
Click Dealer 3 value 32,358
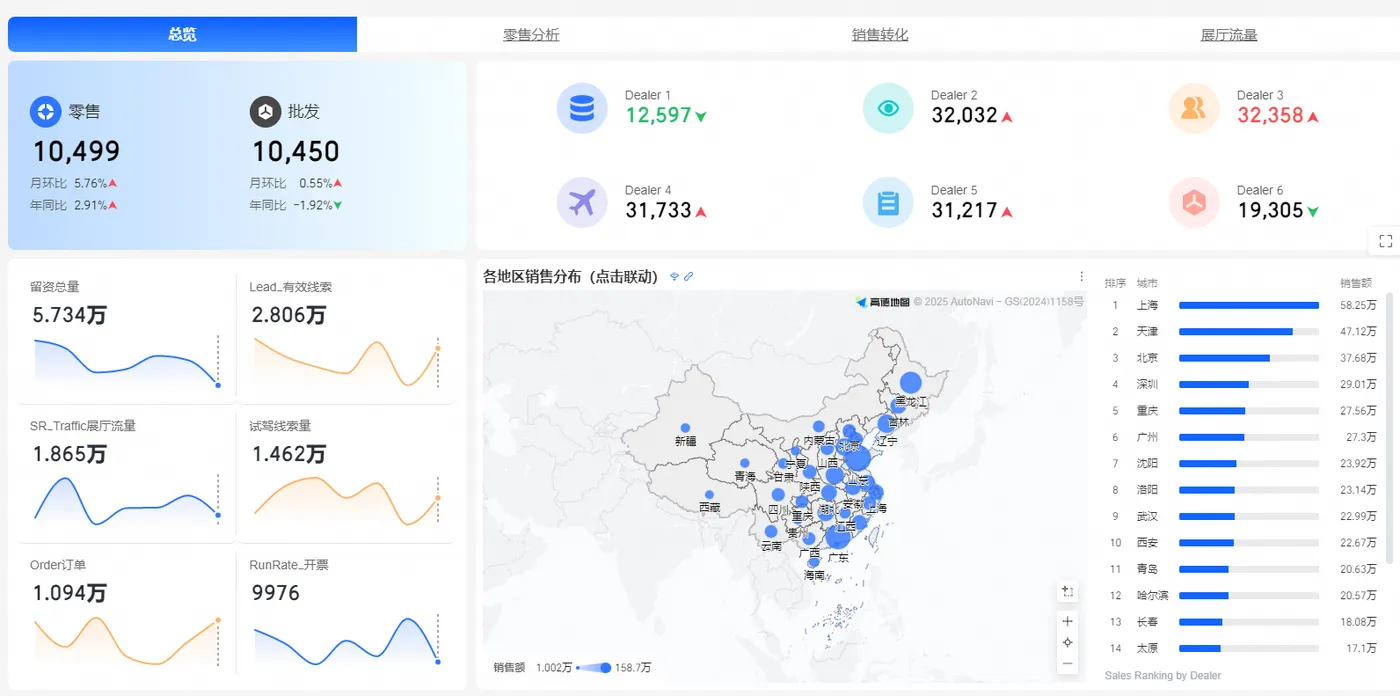1270,115
